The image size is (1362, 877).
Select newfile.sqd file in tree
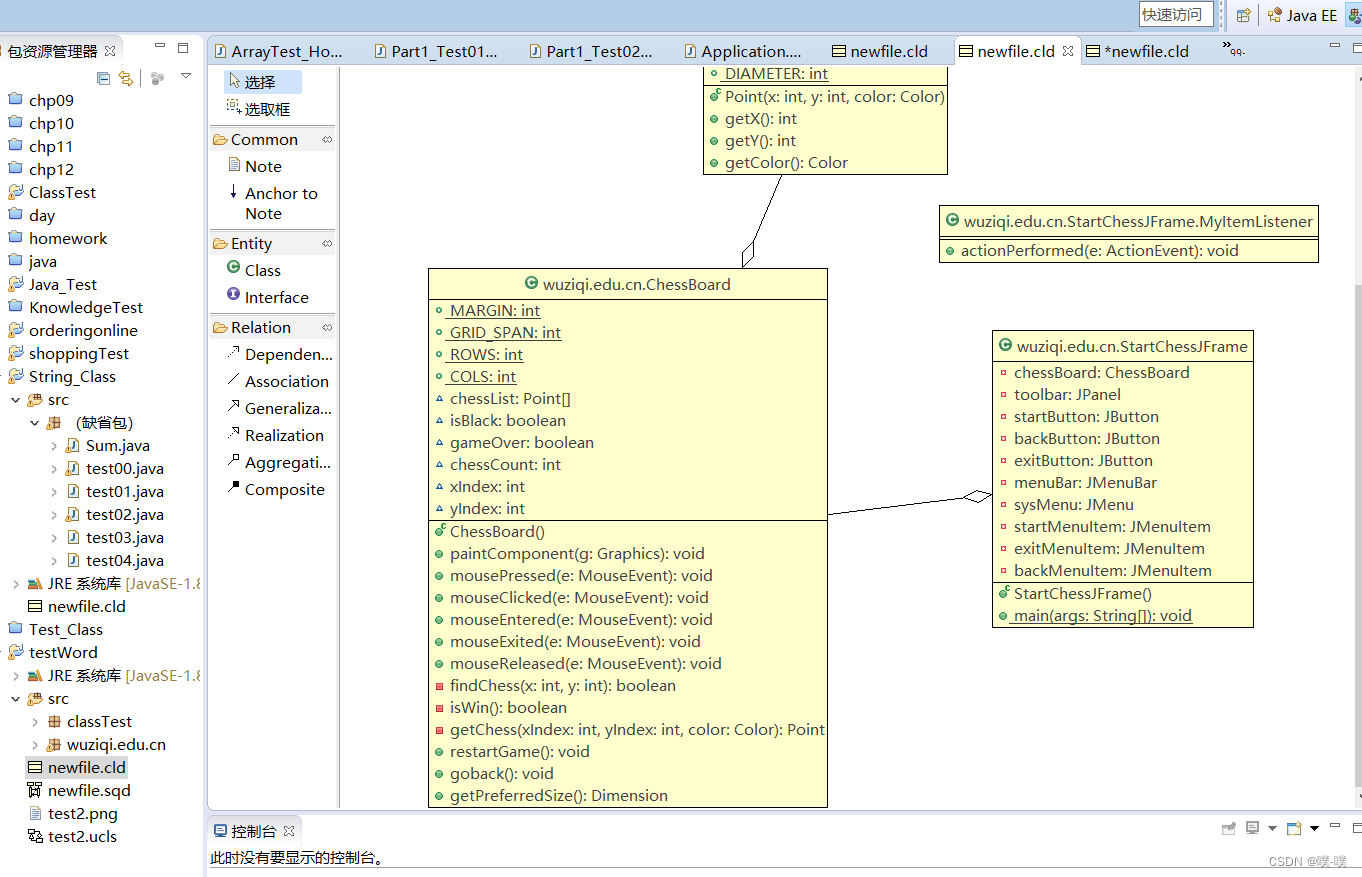tap(78, 790)
